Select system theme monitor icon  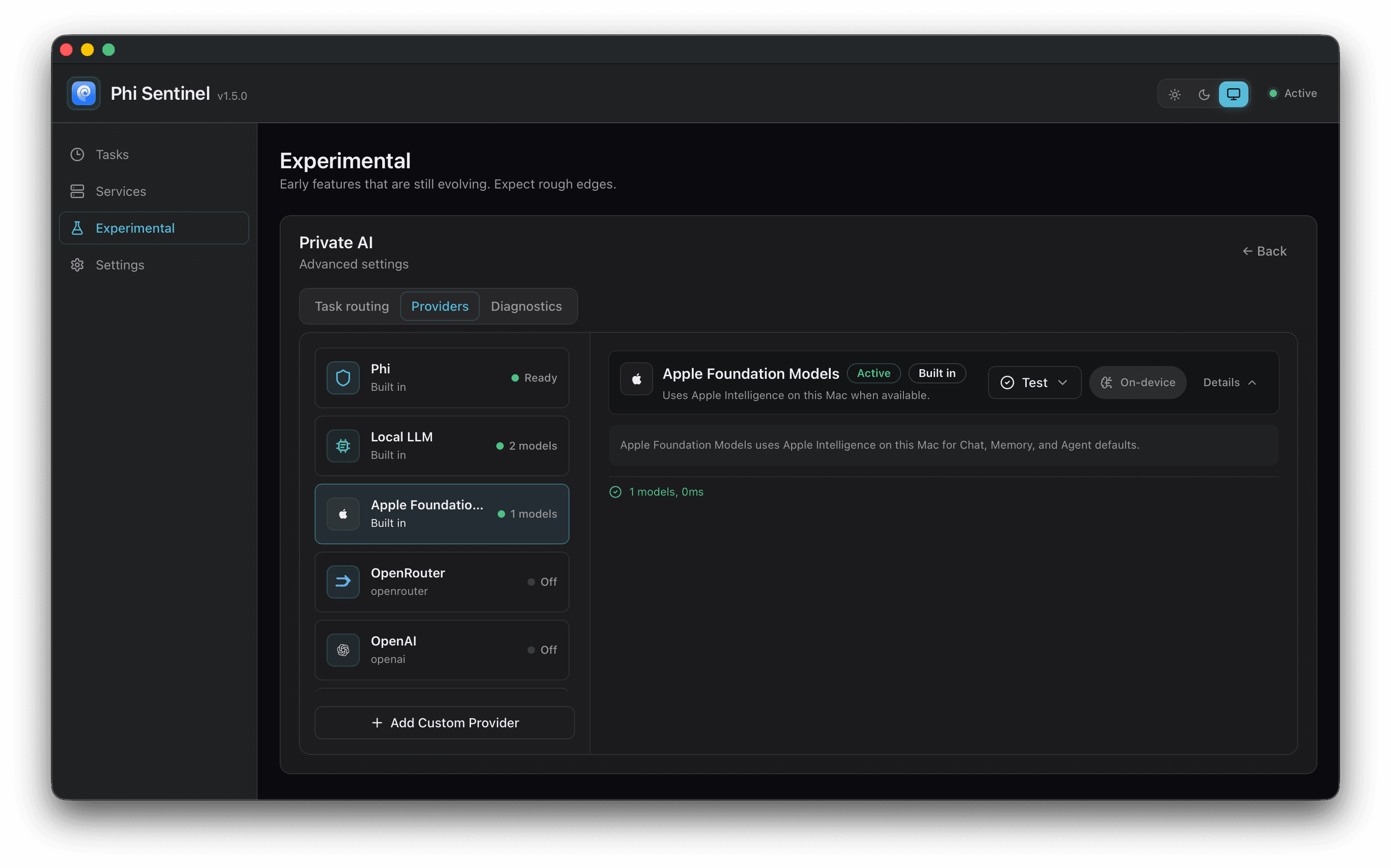(x=1233, y=94)
